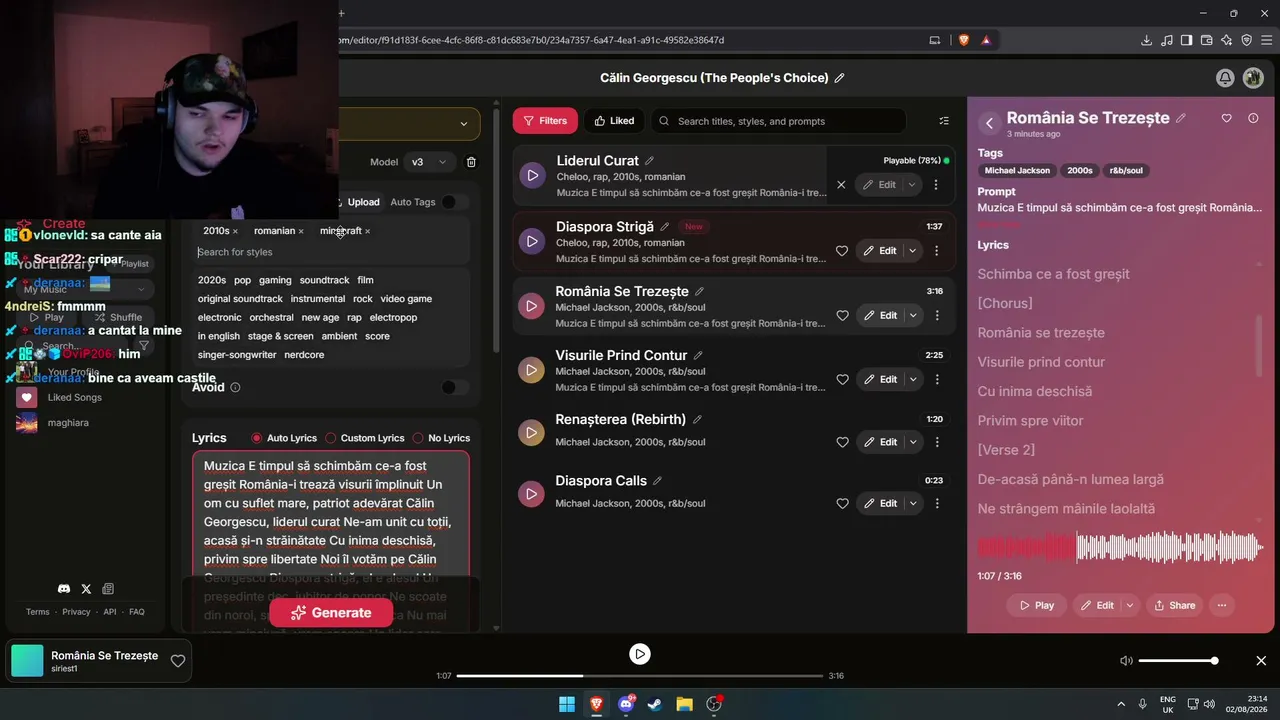The image size is (1280, 720).
Task: Rename Diaspora Calls with the pencil icon
Action: [x=657, y=481]
